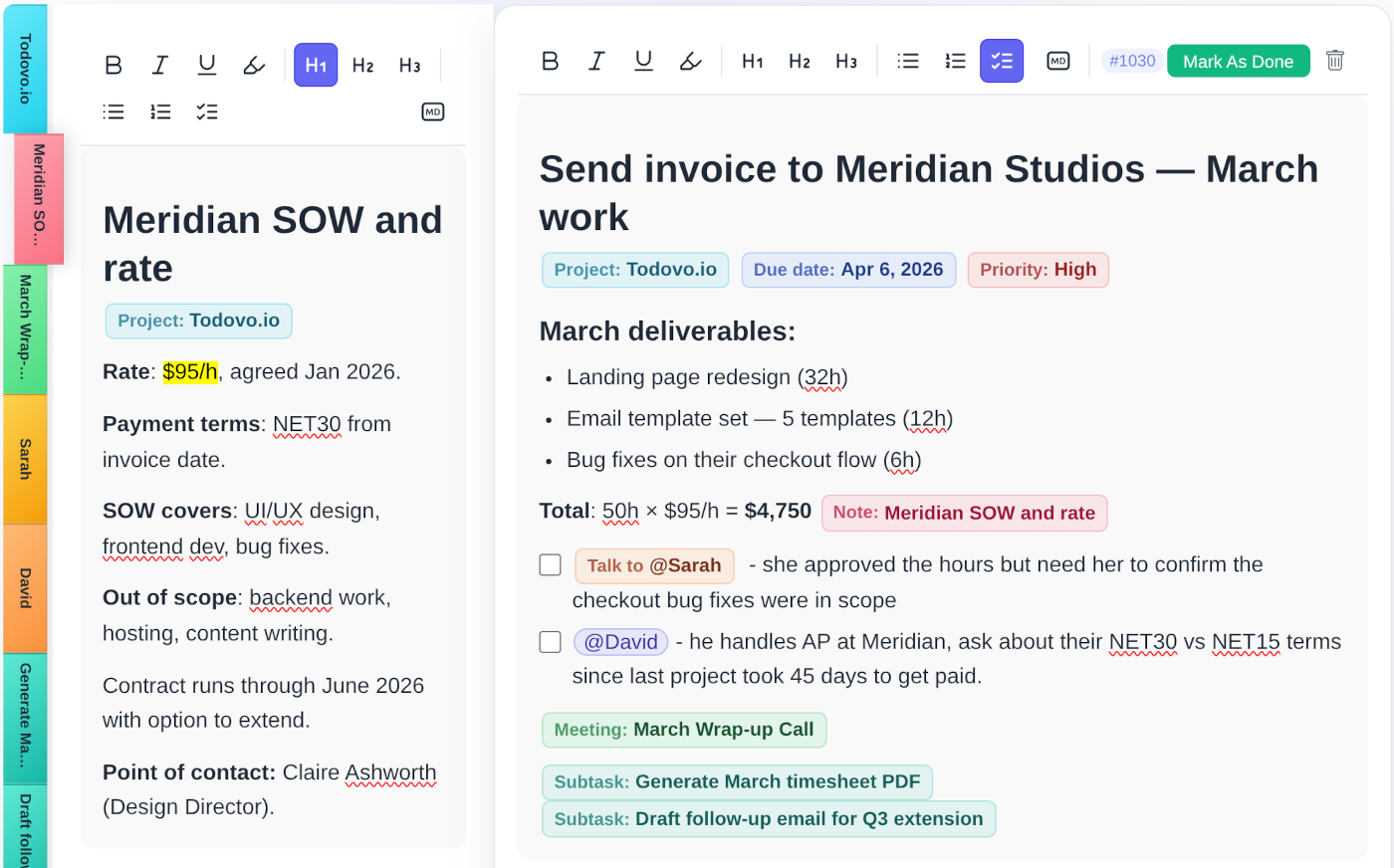The image size is (1394, 868).
Task: Click the #1030 task ID badge
Action: [1132, 61]
